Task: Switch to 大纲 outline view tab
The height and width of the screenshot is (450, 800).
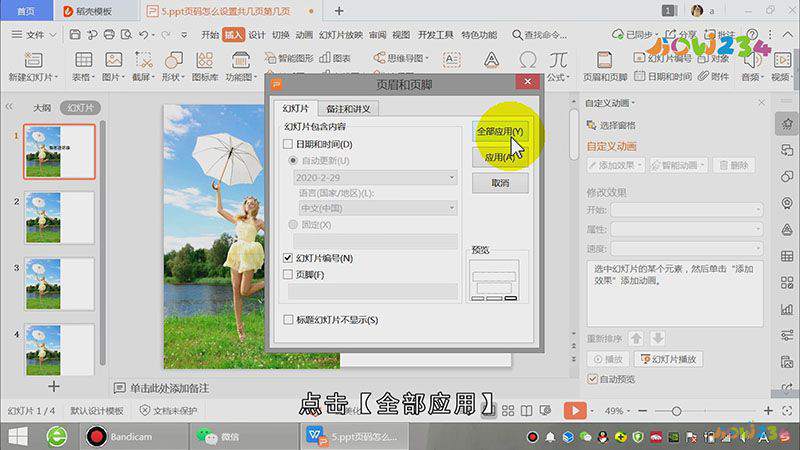Action: pos(42,108)
